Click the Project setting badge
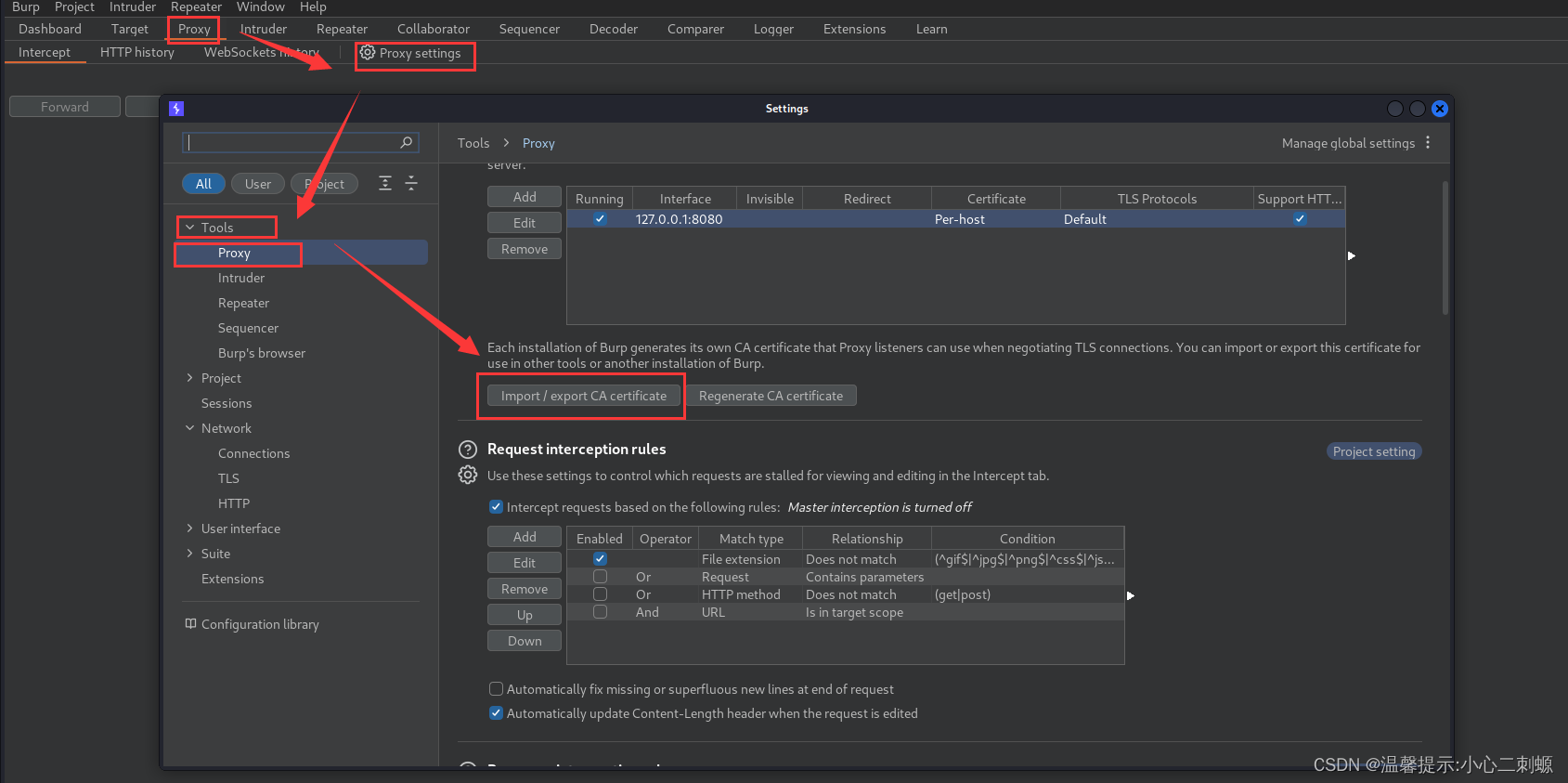The height and width of the screenshot is (783, 1568). (1374, 451)
